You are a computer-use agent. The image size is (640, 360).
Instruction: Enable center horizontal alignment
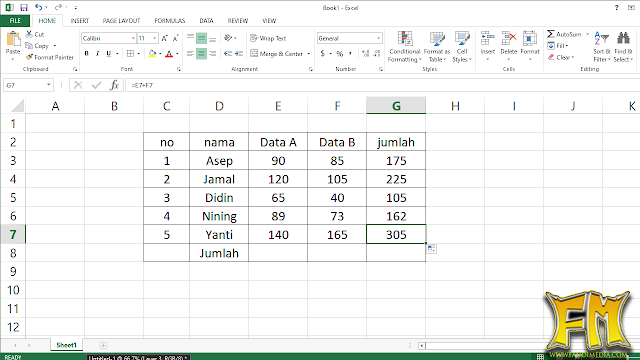tap(201, 53)
